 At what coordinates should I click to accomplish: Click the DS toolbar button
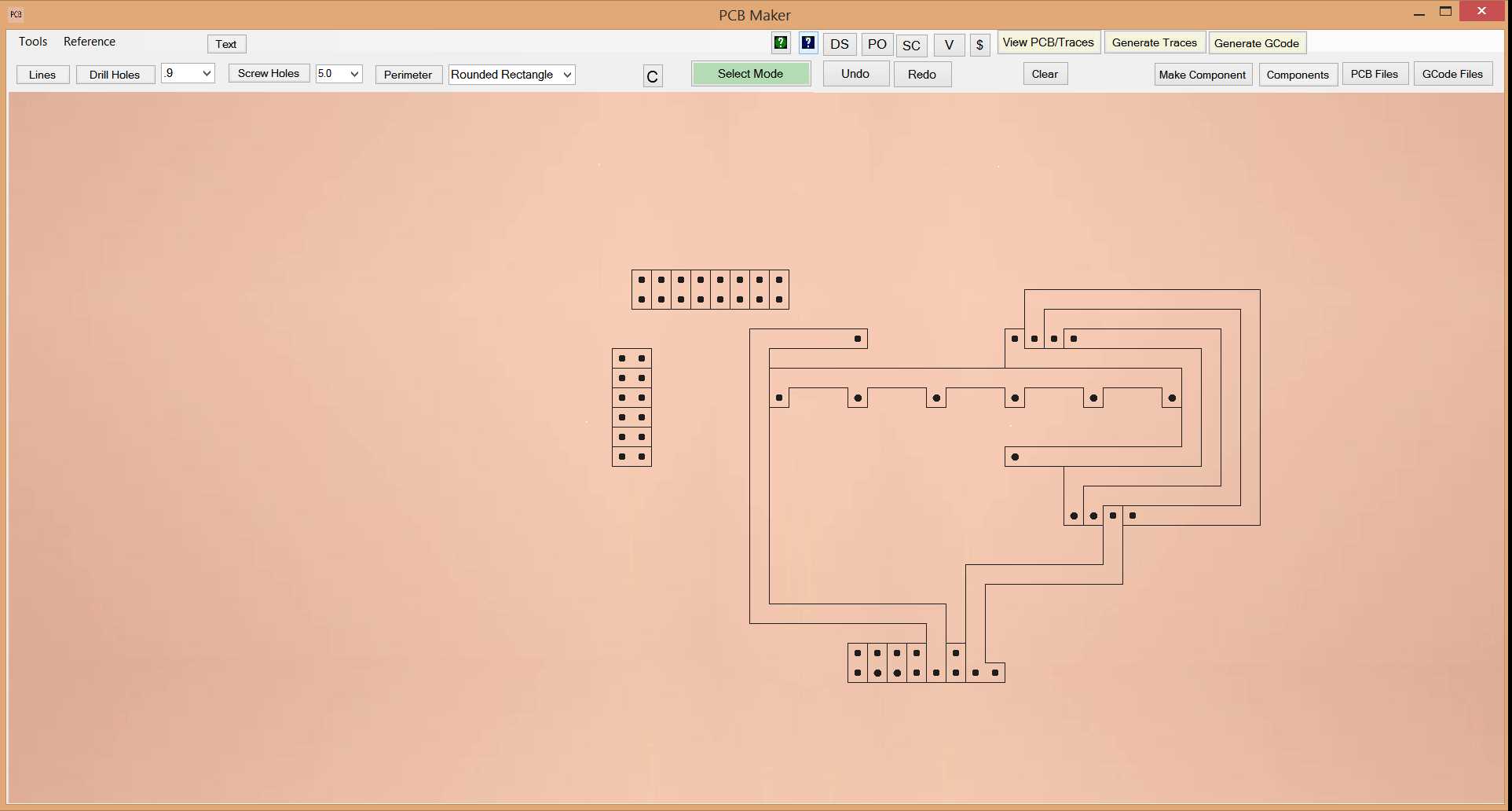[x=840, y=45]
